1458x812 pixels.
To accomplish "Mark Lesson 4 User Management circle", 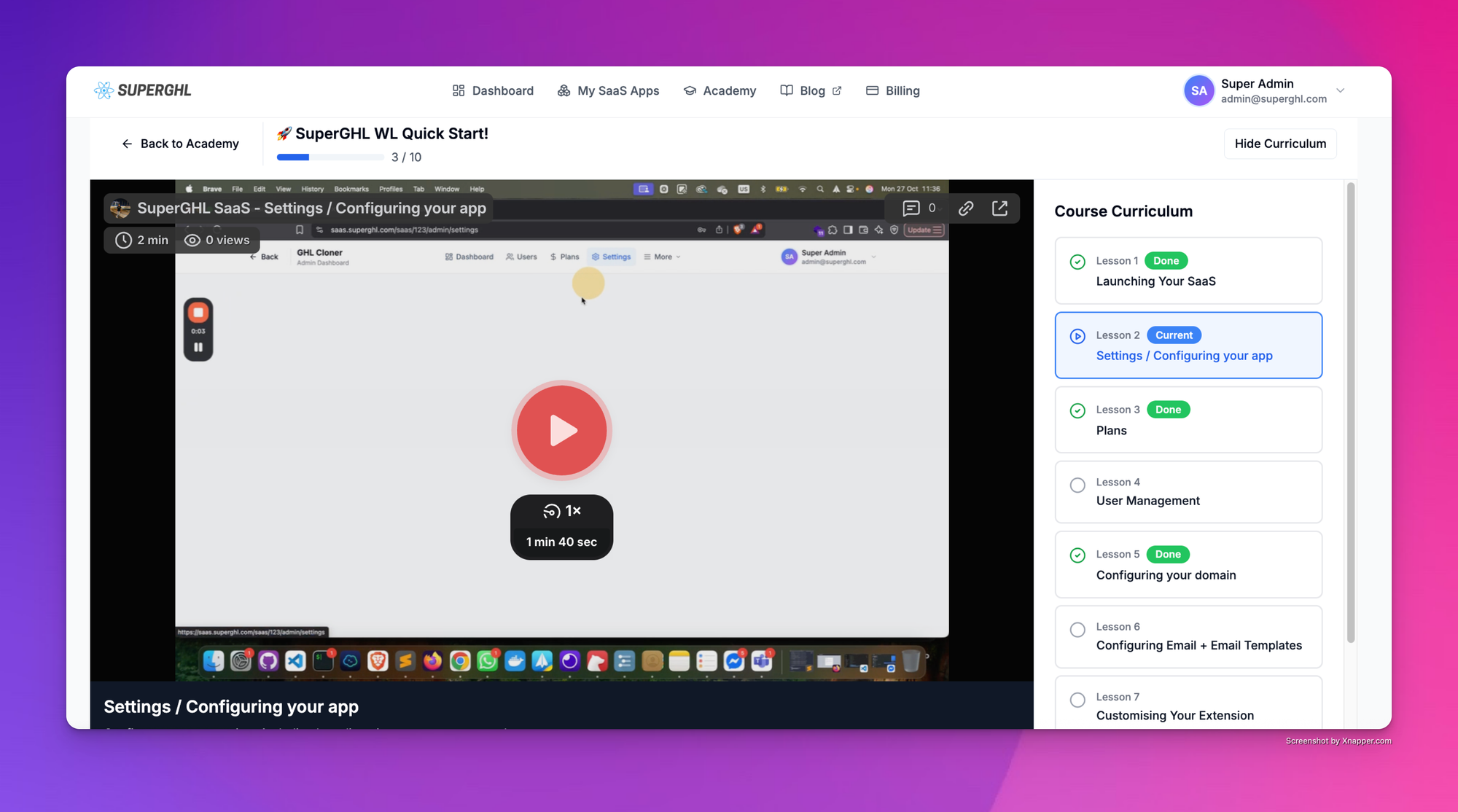I will pos(1077,485).
